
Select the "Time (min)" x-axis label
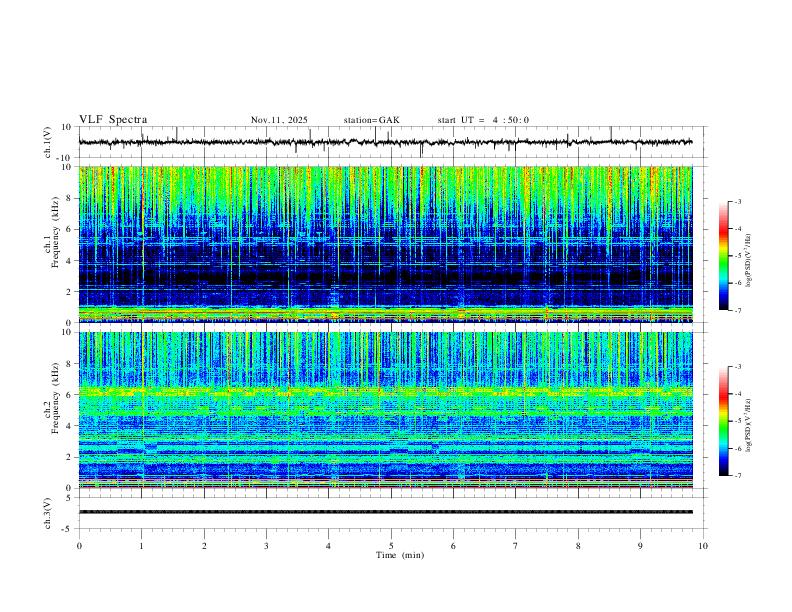click(400, 555)
